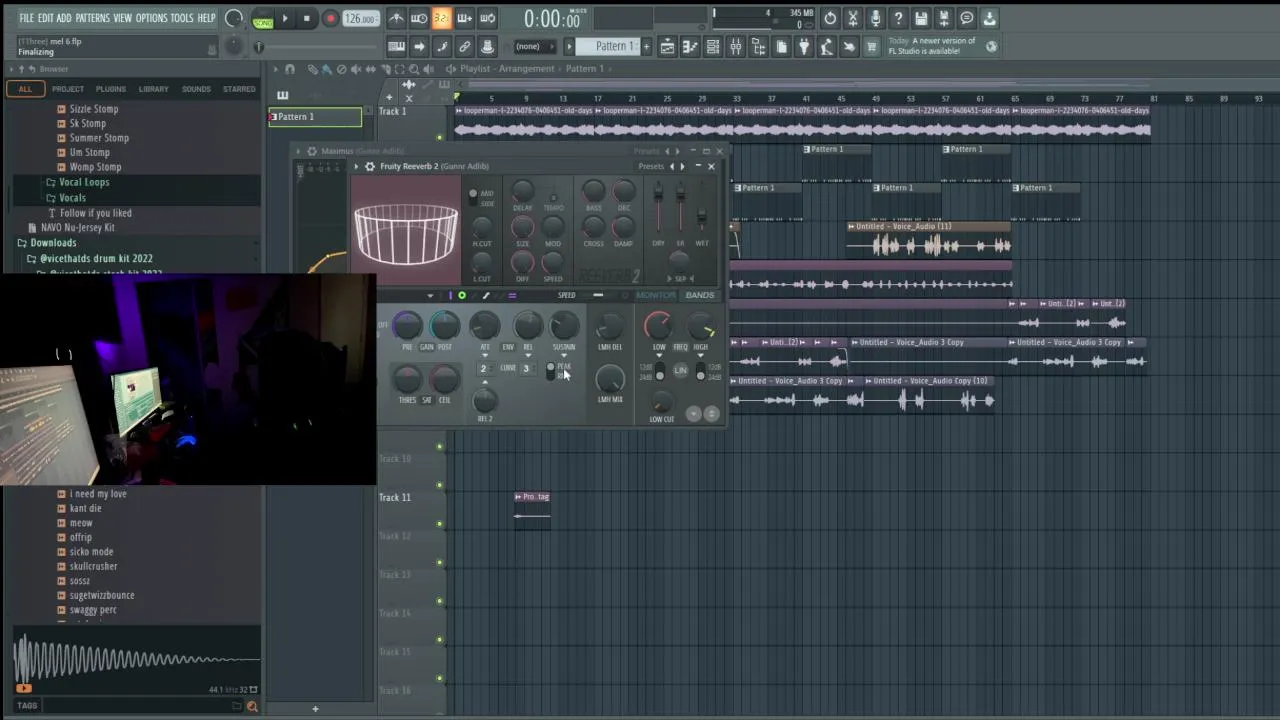The width and height of the screenshot is (1280, 720).
Task: Click the browser search magnifier icon
Action: click(x=251, y=706)
